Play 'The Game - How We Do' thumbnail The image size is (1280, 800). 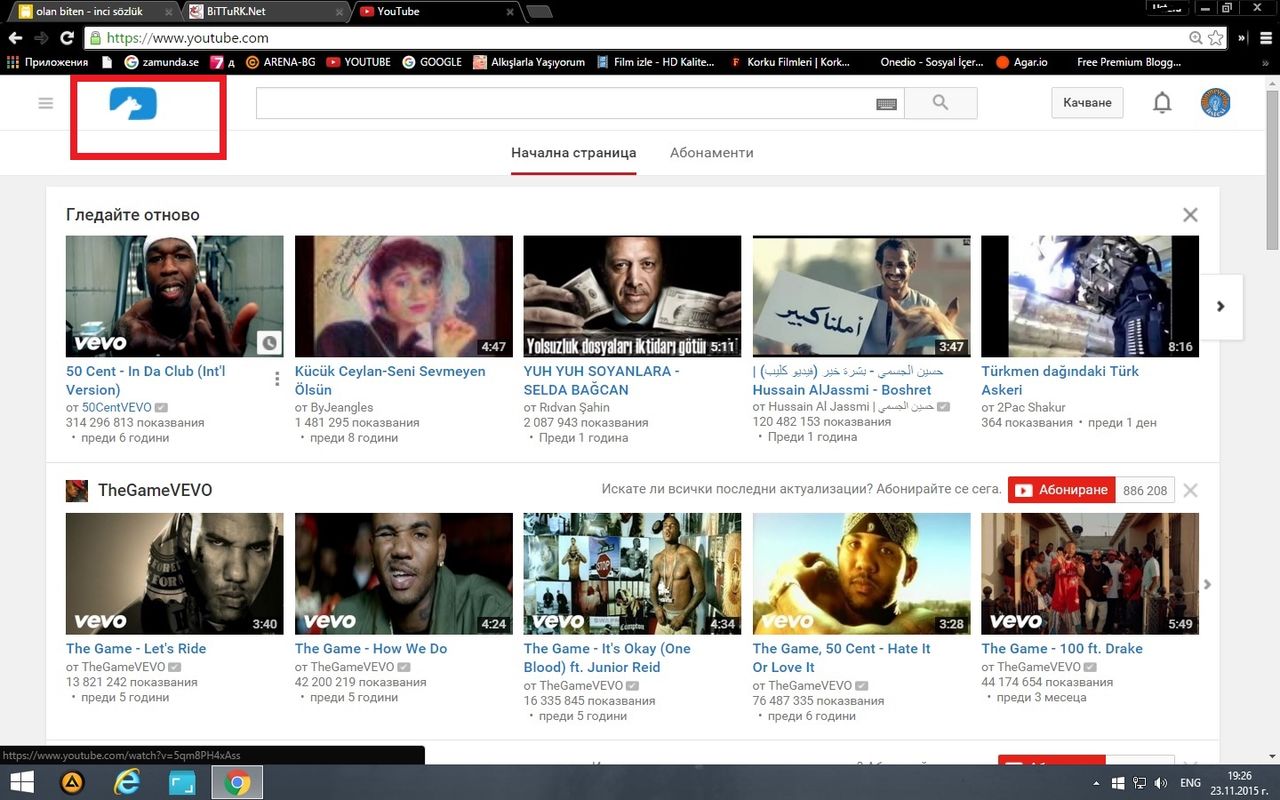click(x=404, y=574)
